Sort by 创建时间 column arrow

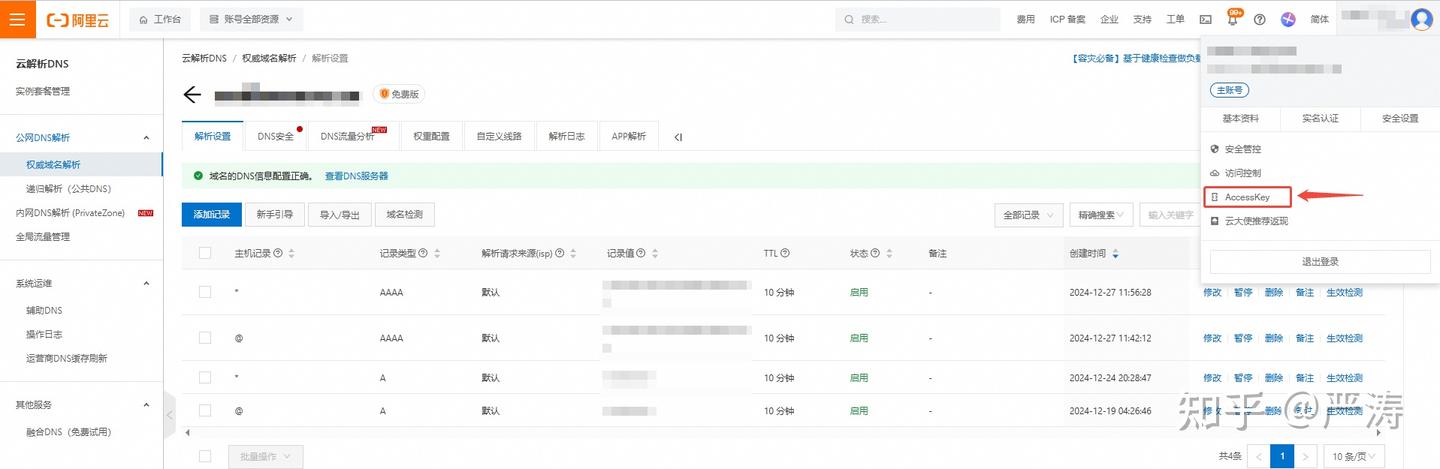coord(1115,254)
